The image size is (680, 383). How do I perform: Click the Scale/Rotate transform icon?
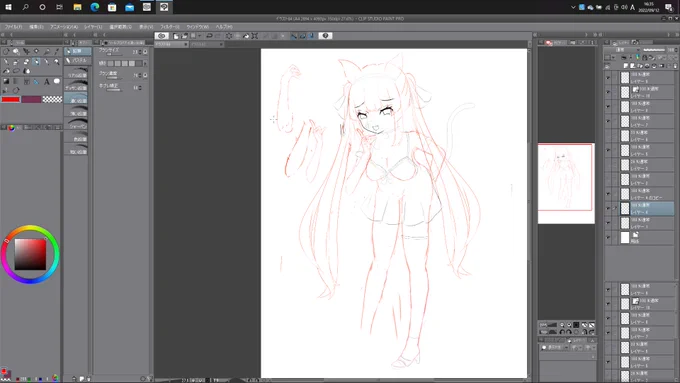pyautogui.click(x=255, y=36)
